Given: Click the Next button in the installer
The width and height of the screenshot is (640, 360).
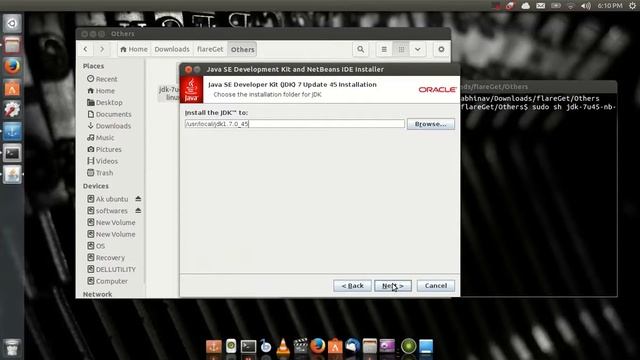Looking at the screenshot, I should point(393,286).
